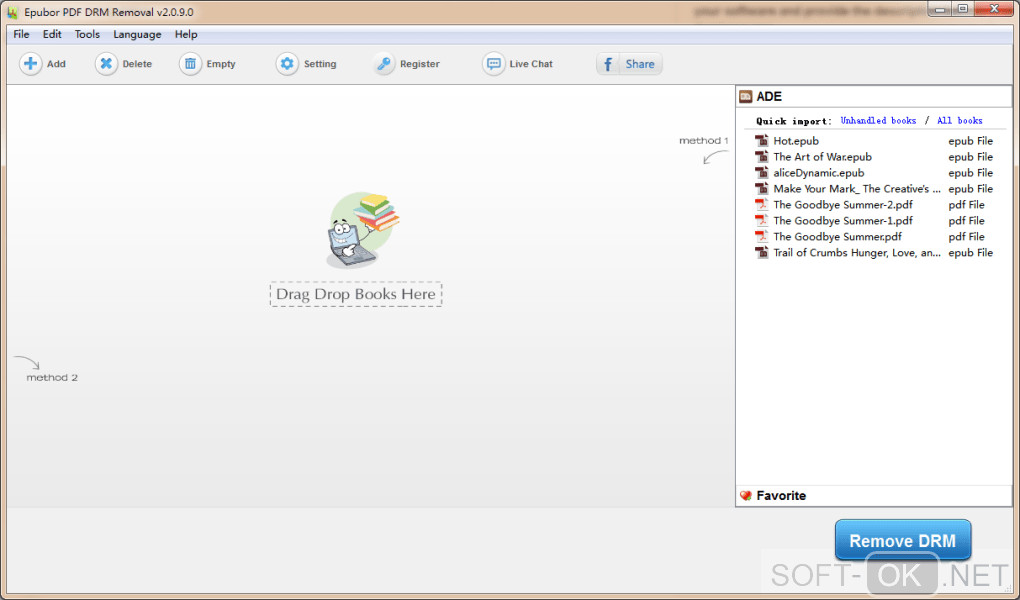Click icon beside Trail of Crumbs epub
This screenshot has width=1020, height=600.
tap(761, 252)
